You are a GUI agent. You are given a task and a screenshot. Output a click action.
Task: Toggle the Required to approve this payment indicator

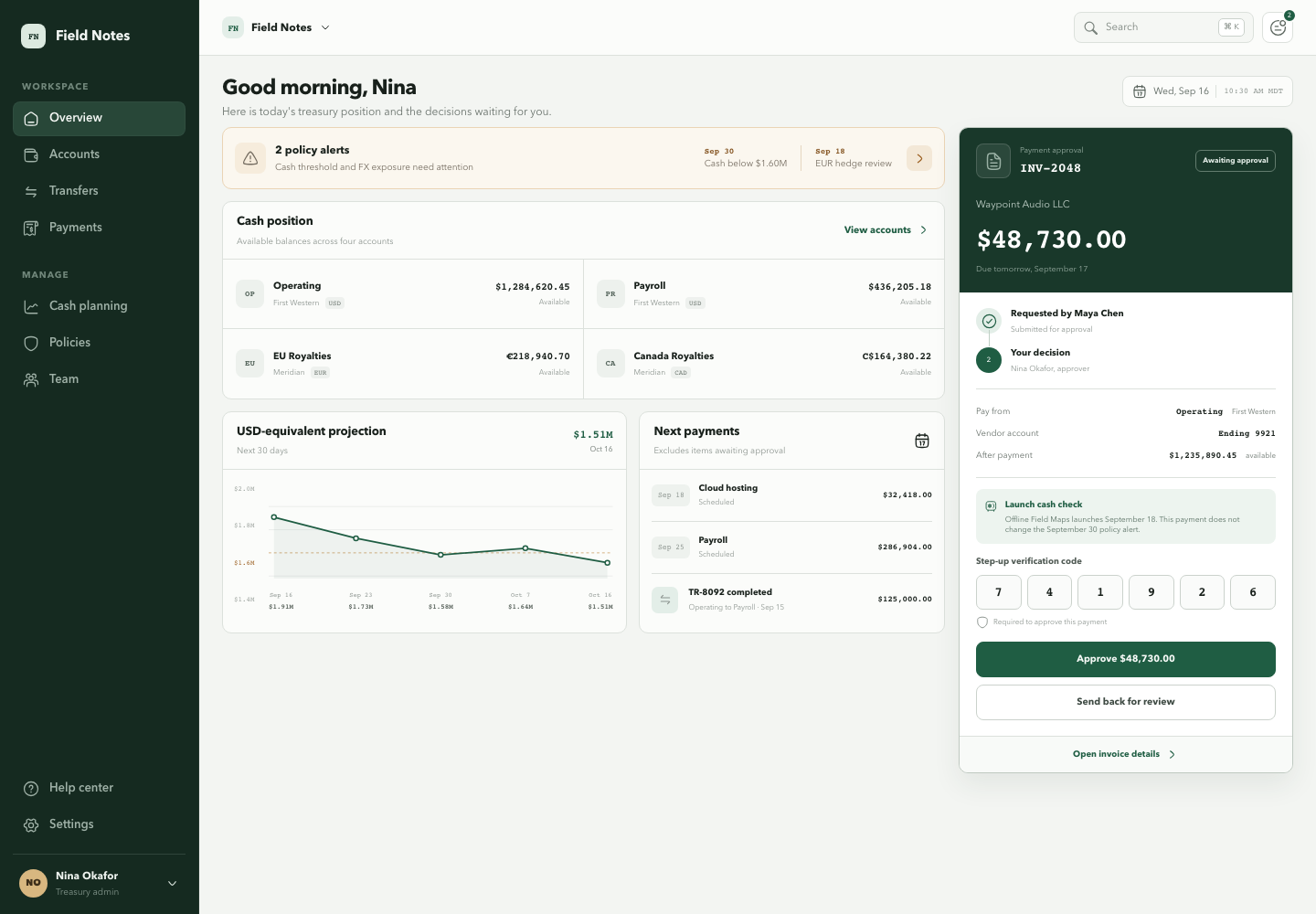click(982, 622)
